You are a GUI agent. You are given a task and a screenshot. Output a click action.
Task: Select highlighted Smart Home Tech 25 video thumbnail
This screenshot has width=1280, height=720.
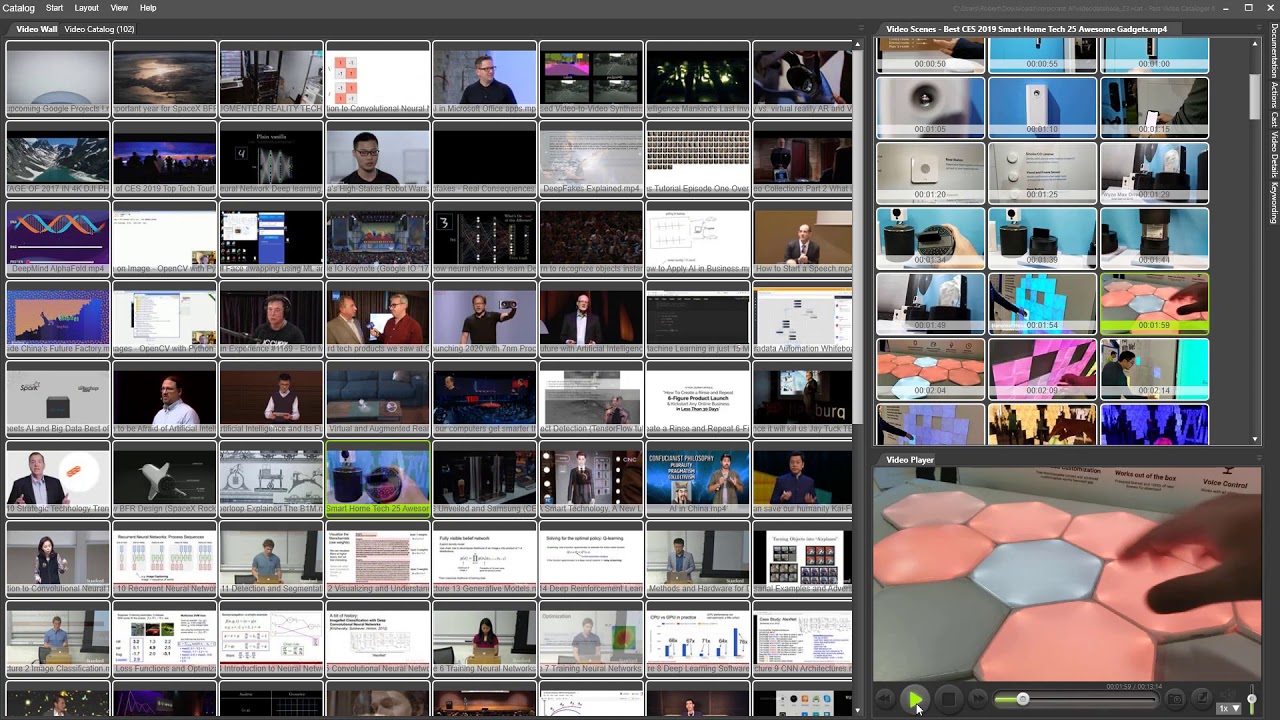tap(378, 480)
